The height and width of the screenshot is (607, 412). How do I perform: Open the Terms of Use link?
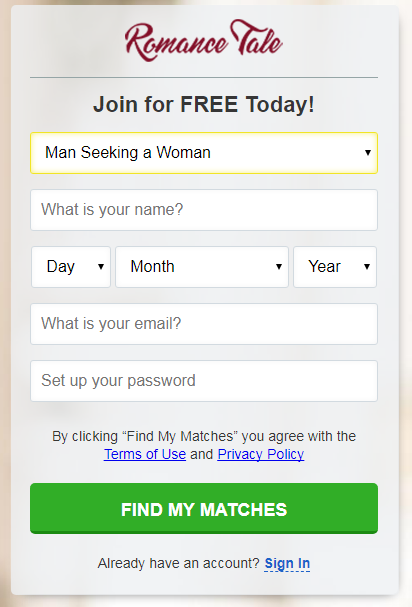click(x=145, y=454)
